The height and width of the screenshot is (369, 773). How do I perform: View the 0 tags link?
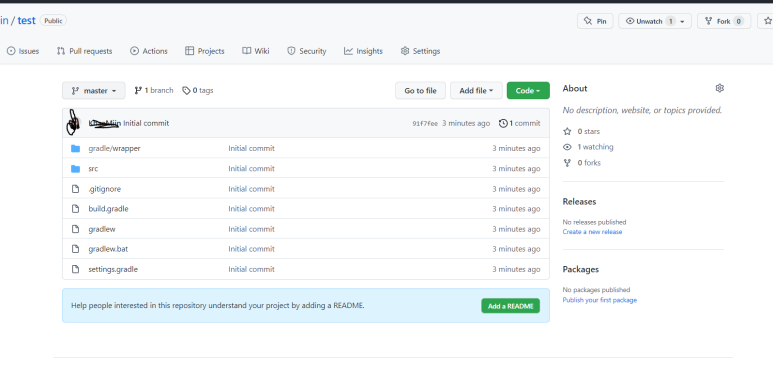pos(198,91)
